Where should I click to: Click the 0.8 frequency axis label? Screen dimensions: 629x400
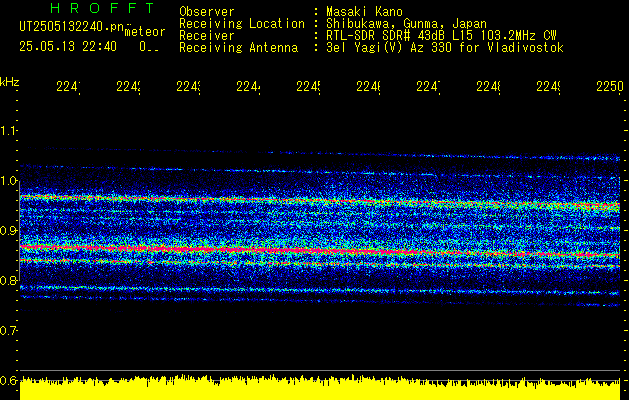pyautogui.click(x=8, y=280)
